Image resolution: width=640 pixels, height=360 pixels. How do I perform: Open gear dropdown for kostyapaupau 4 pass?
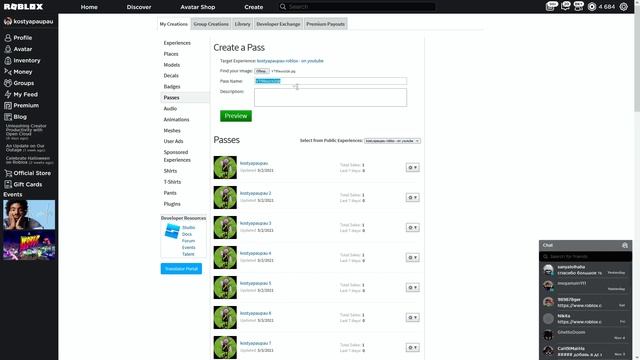click(x=413, y=258)
